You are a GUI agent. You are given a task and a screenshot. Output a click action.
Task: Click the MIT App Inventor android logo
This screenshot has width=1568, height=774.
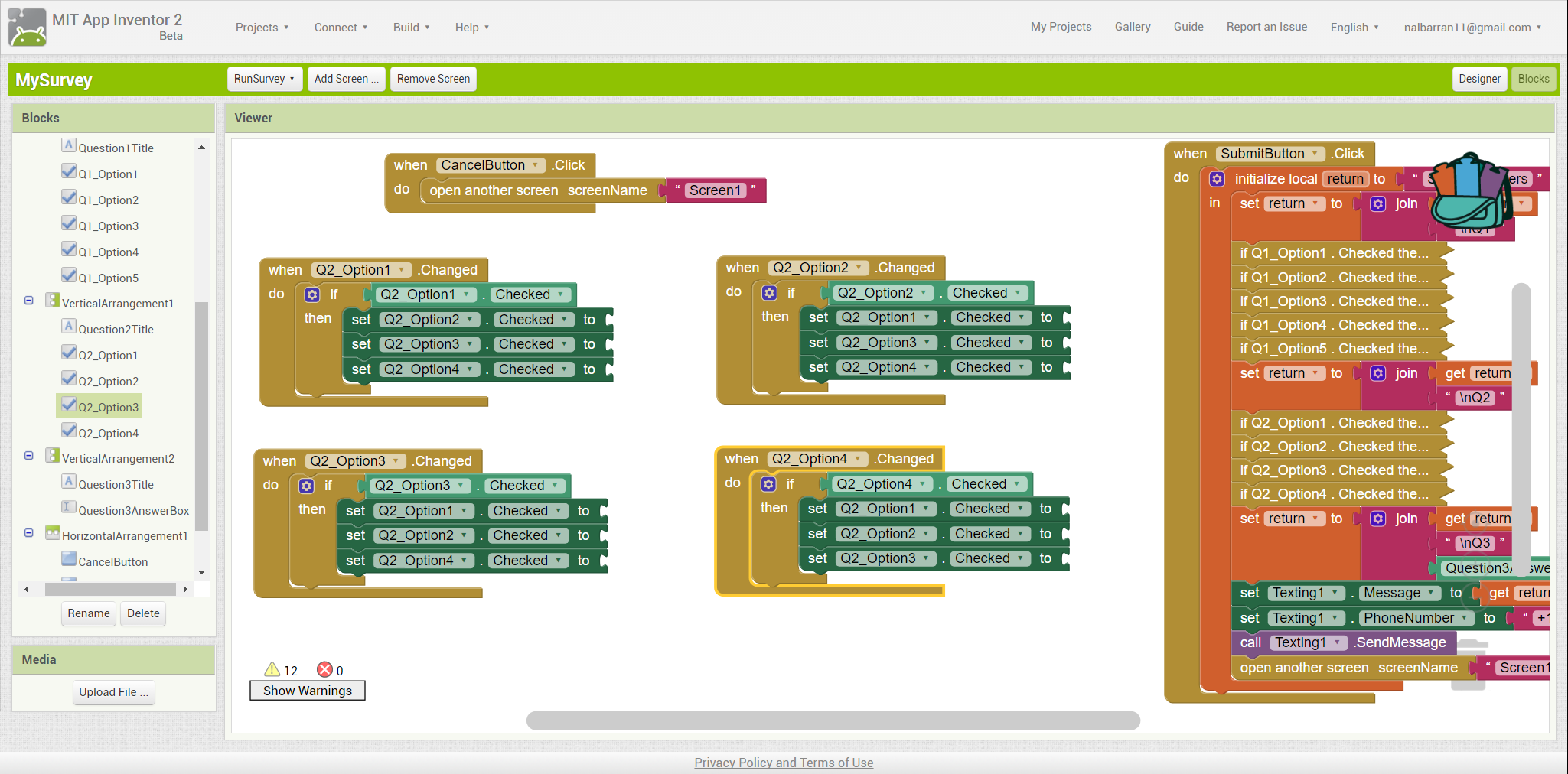27,28
